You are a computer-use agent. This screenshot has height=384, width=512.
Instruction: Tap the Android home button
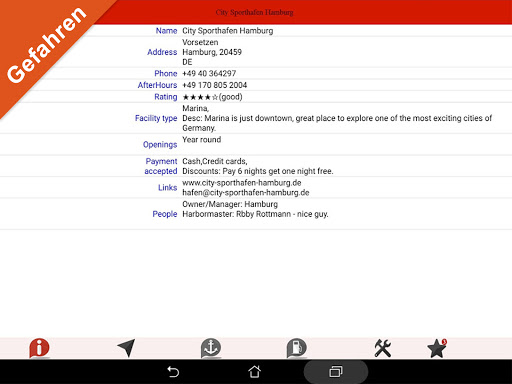click(x=255, y=372)
